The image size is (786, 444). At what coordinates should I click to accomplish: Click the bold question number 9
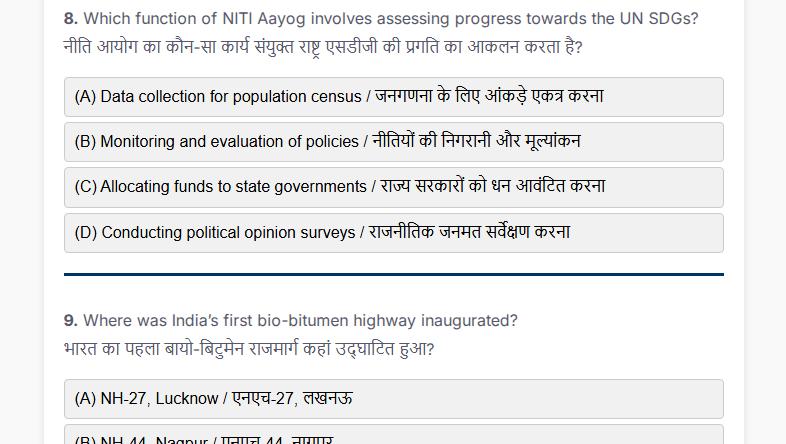(x=71, y=321)
